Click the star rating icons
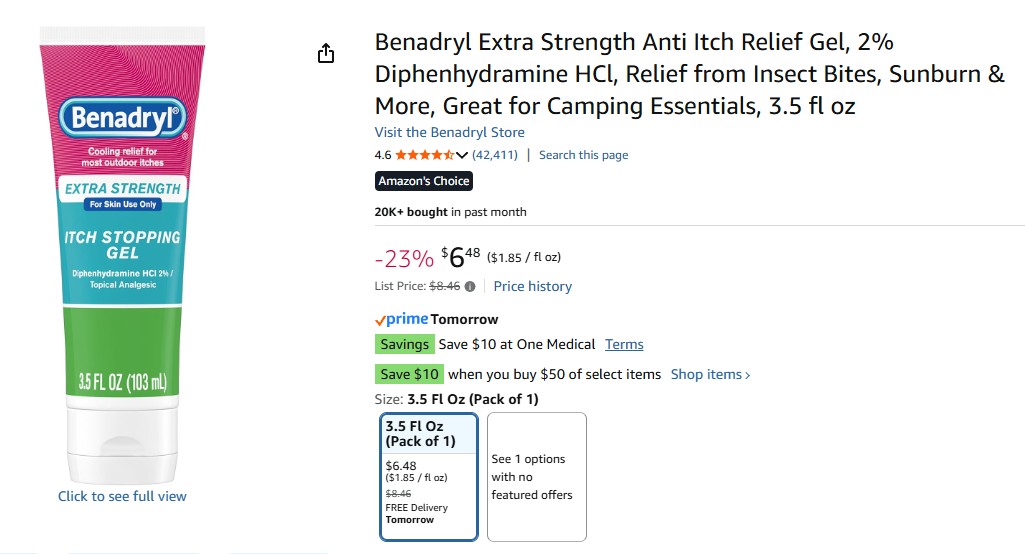 424,155
